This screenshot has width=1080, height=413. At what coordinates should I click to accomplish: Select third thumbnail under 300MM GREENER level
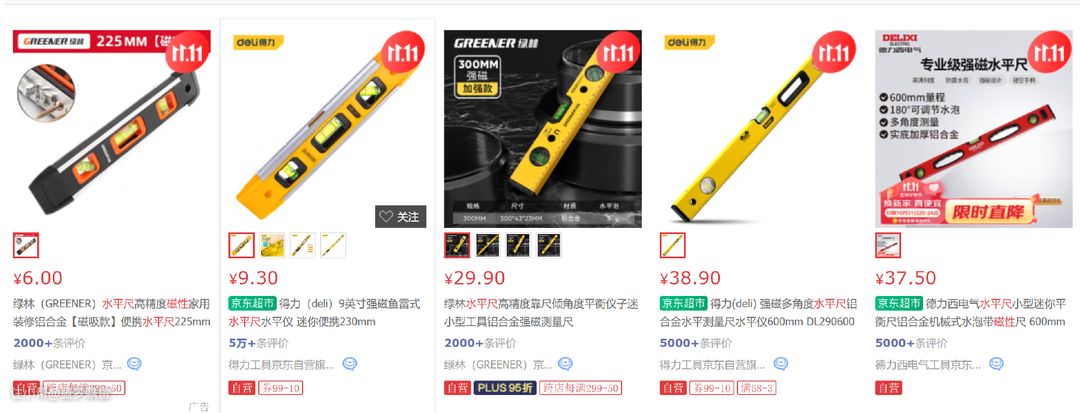point(518,245)
